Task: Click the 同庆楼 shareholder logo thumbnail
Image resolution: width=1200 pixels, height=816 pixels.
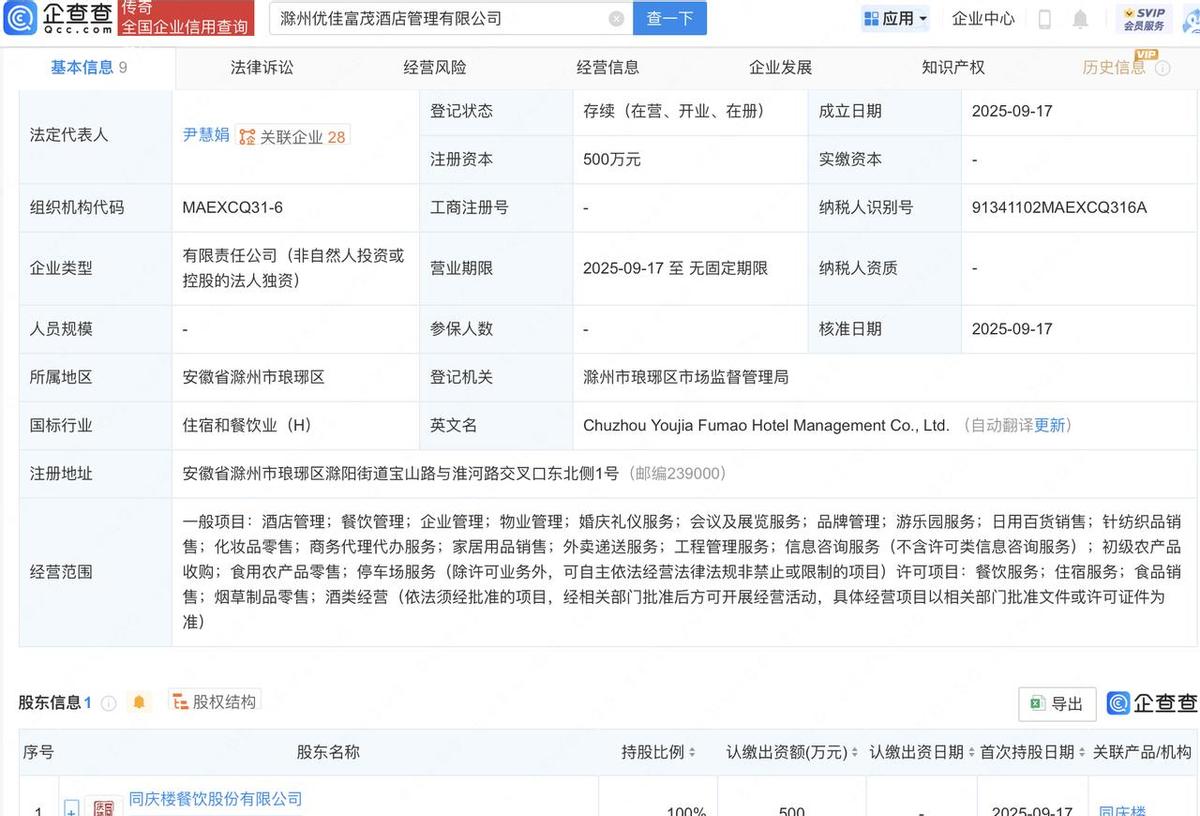Action: [x=103, y=806]
